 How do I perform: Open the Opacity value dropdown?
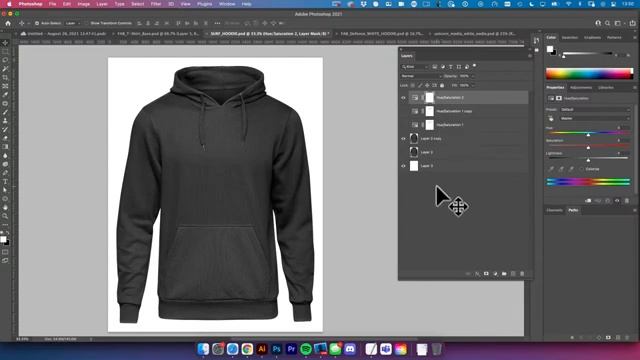tap(472, 76)
